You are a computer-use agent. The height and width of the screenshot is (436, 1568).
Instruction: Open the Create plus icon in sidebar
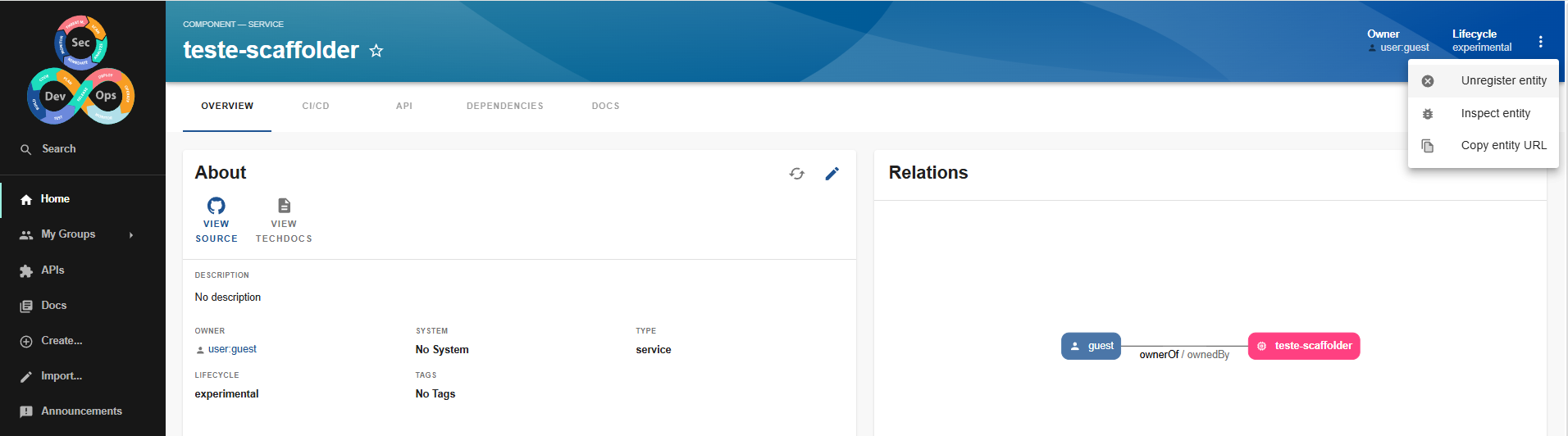click(x=26, y=341)
